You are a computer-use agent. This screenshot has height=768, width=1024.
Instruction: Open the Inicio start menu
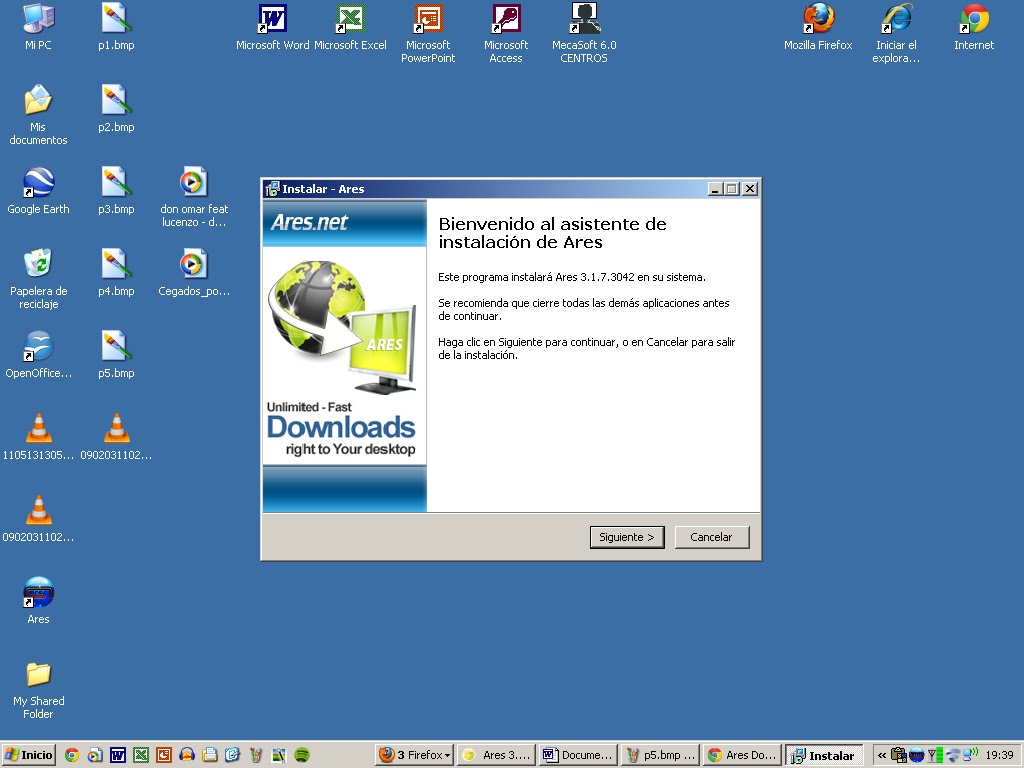(x=28, y=755)
